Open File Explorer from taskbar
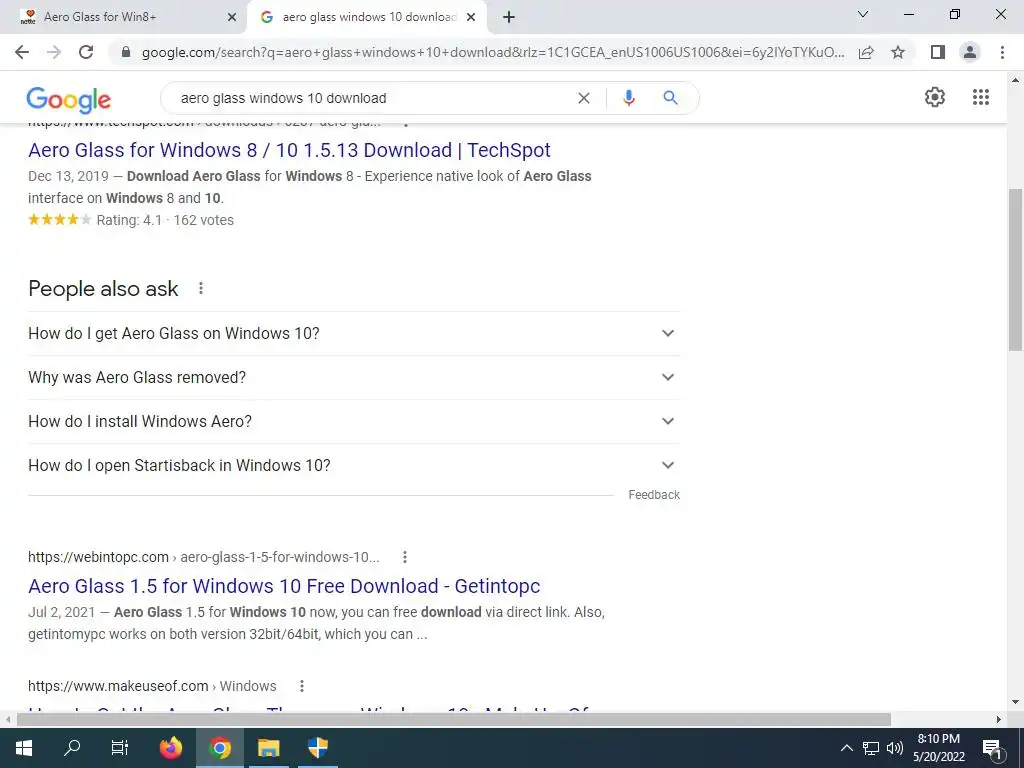This screenshot has height=768, width=1024. pyautogui.click(x=268, y=748)
